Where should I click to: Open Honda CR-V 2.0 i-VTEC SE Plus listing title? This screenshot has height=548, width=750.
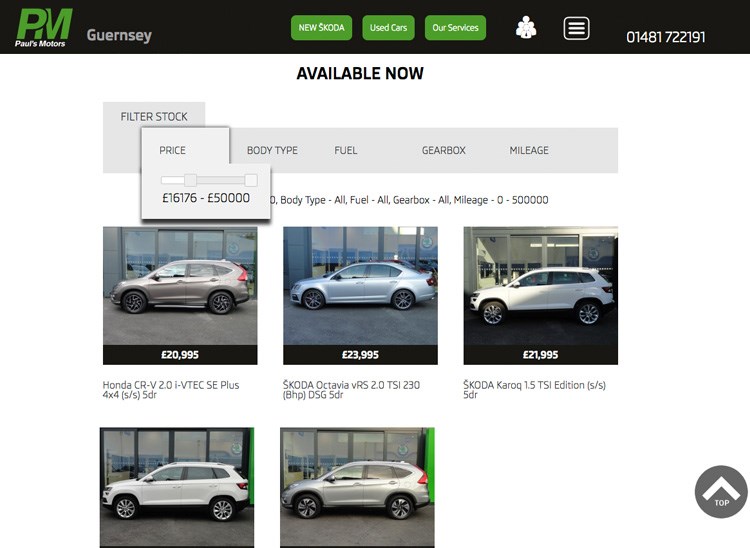[171, 390]
